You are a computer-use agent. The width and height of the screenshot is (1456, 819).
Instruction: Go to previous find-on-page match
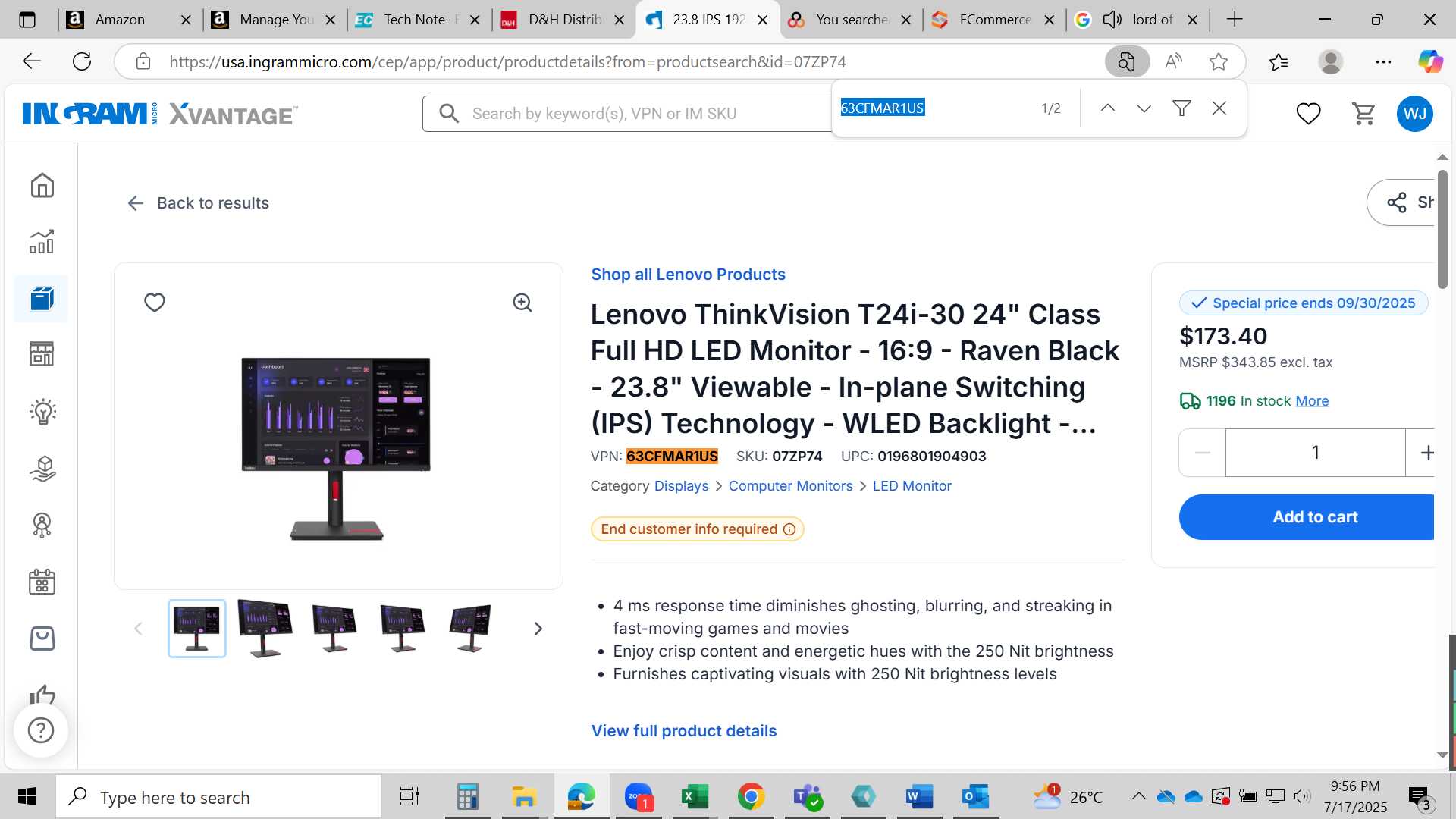tap(1107, 108)
